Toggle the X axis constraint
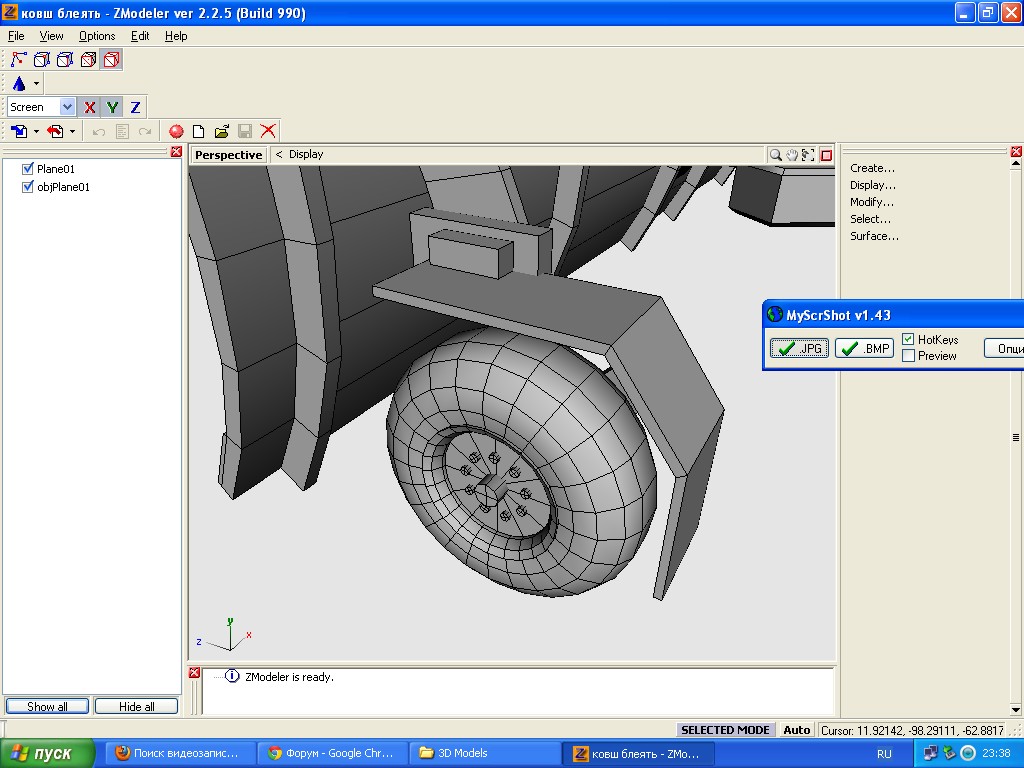Image resolution: width=1024 pixels, height=768 pixels. coord(90,107)
